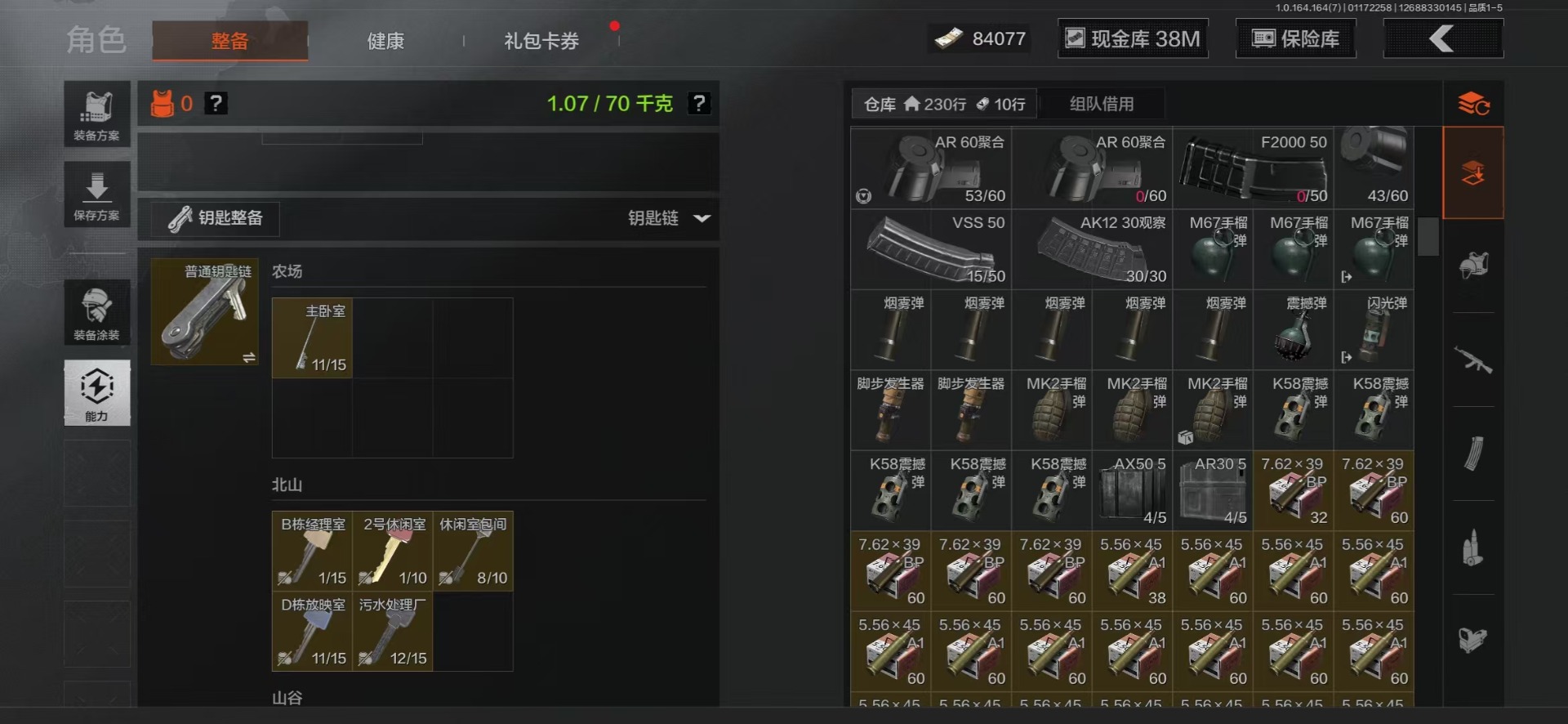The height and width of the screenshot is (724, 1568).
Task: Toggle the swap icon on 普通钥匙链
Action: pos(249,357)
